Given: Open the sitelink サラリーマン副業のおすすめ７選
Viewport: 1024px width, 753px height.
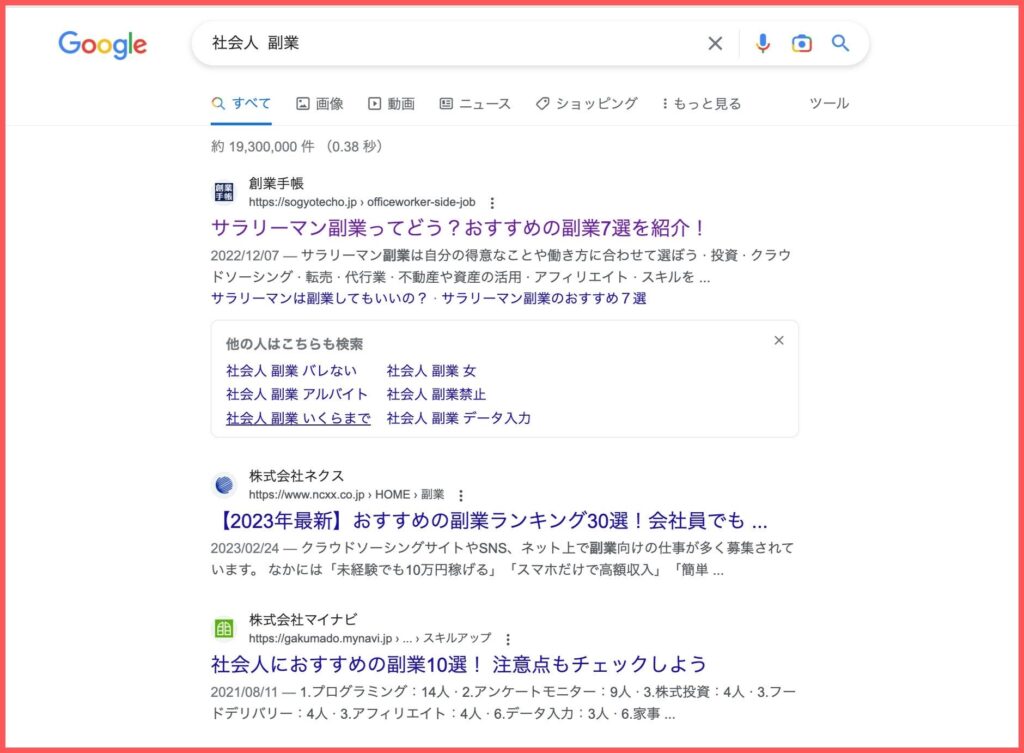Looking at the screenshot, I should pyautogui.click(x=544, y=298).
